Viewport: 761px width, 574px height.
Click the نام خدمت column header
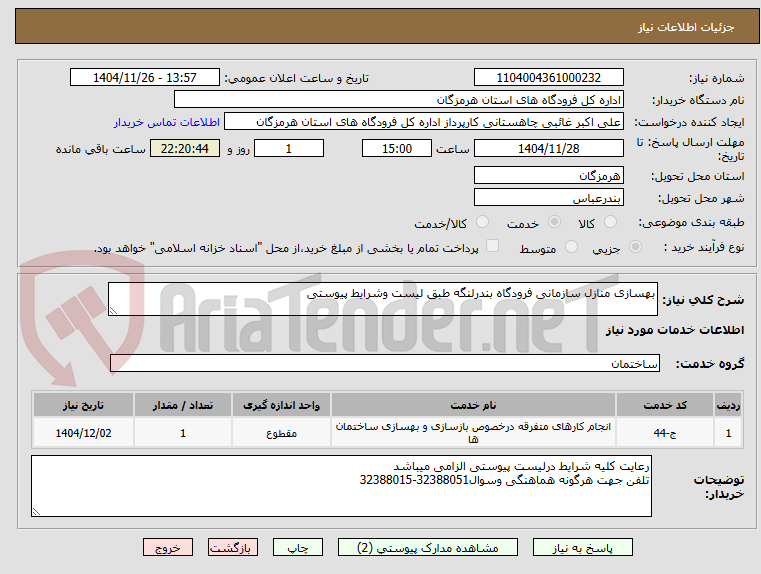[x=473, y=405]
